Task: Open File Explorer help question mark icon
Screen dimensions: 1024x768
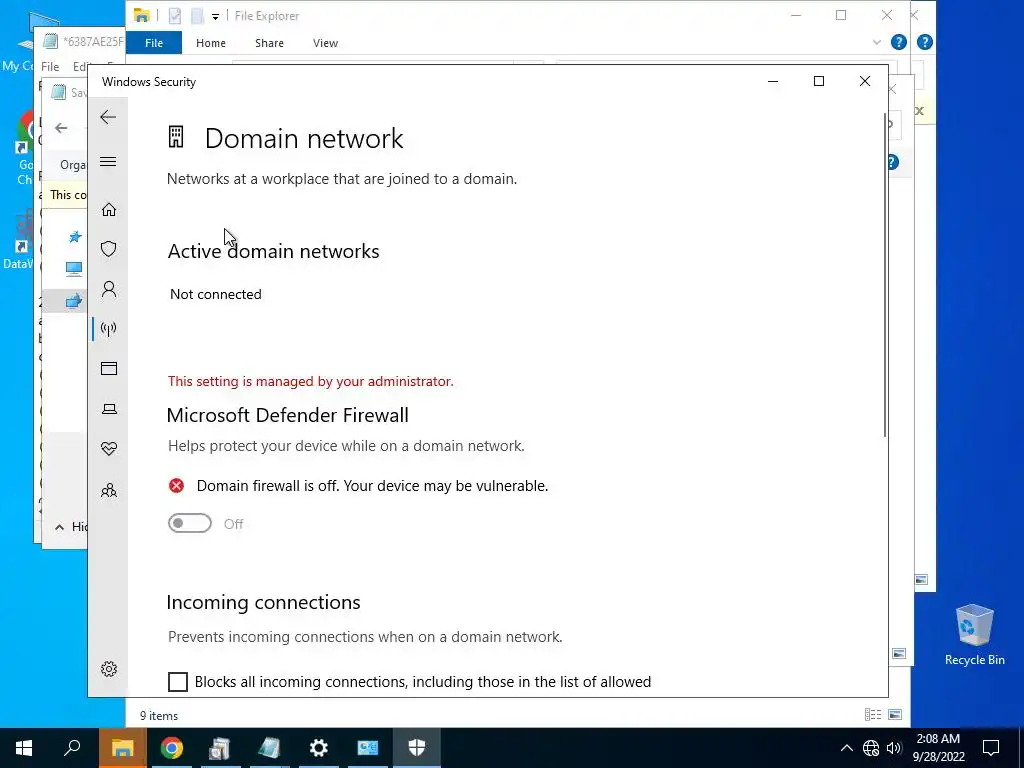Action: (x=899, y=42)
